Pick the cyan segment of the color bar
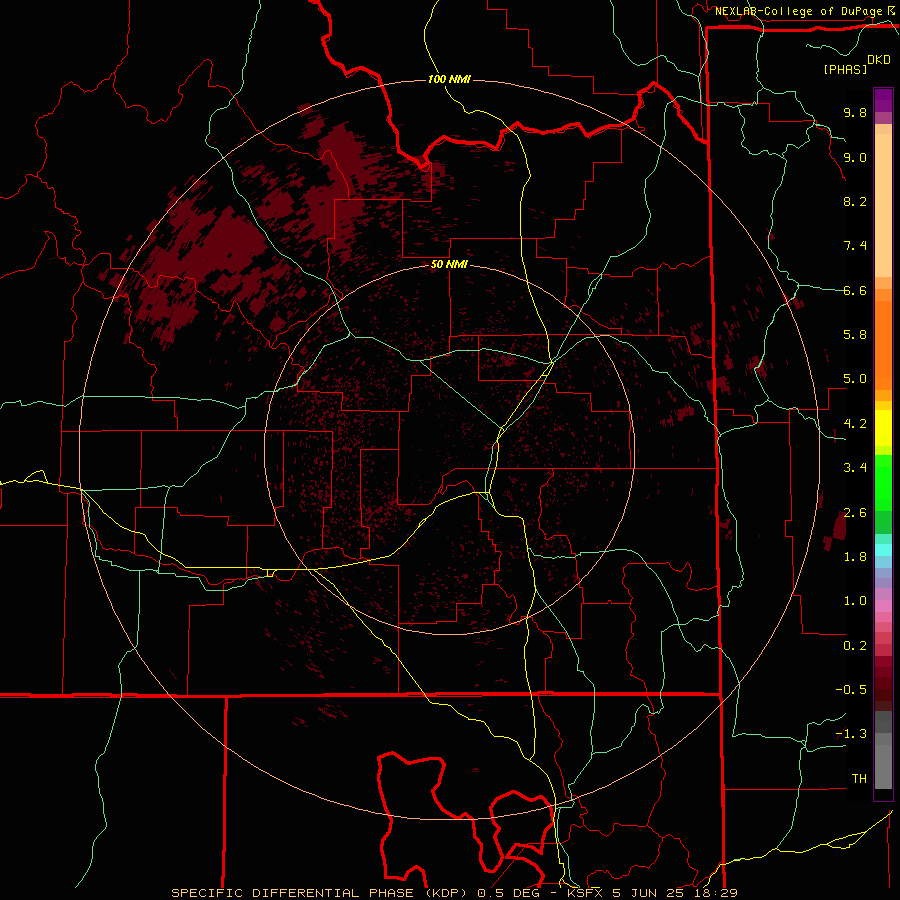 pyautogui.click(x=883, y=549)
